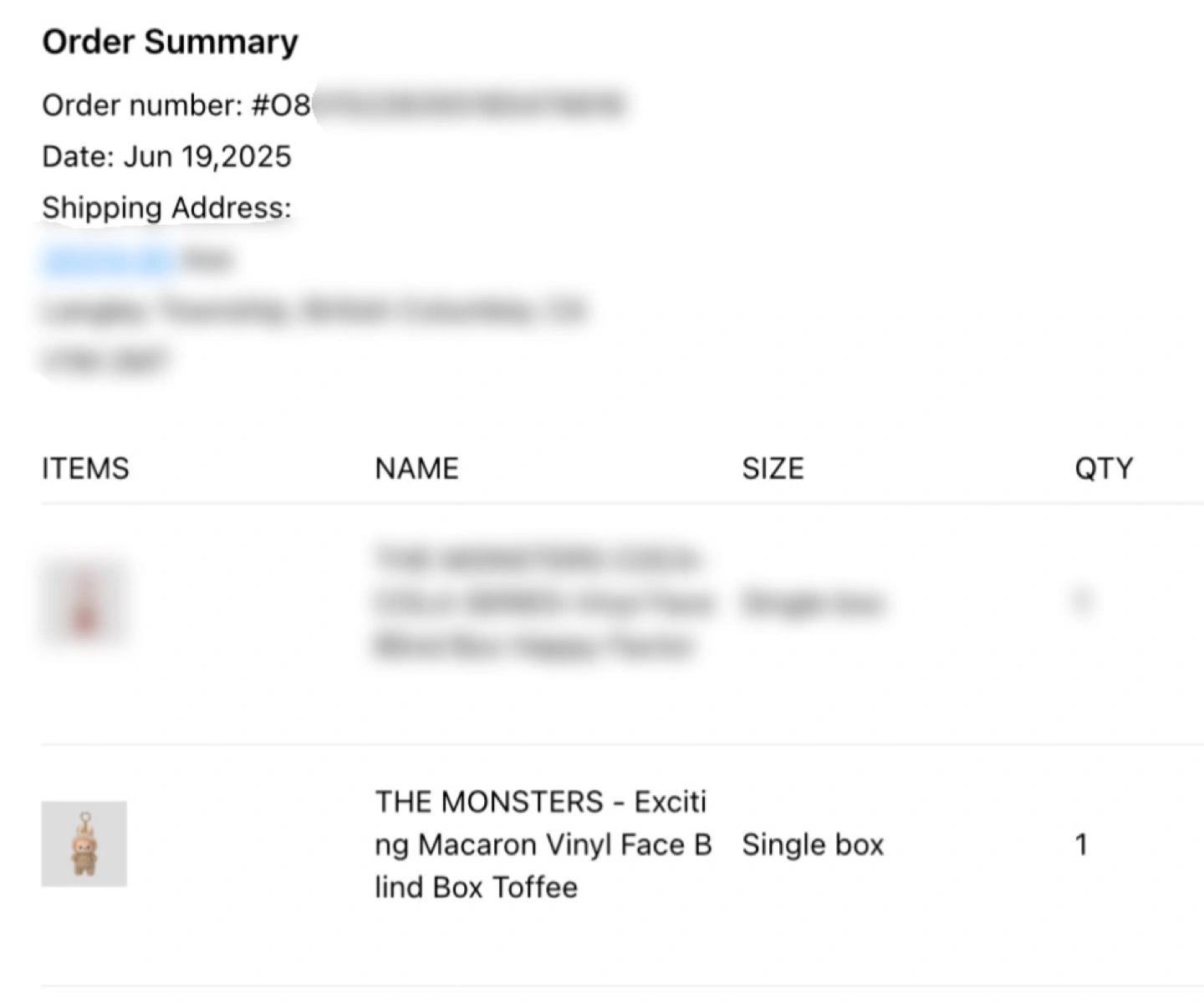Screen dimensions: 1204x1005
Task: Click the QTY column header
Action: click(1104, 468)
